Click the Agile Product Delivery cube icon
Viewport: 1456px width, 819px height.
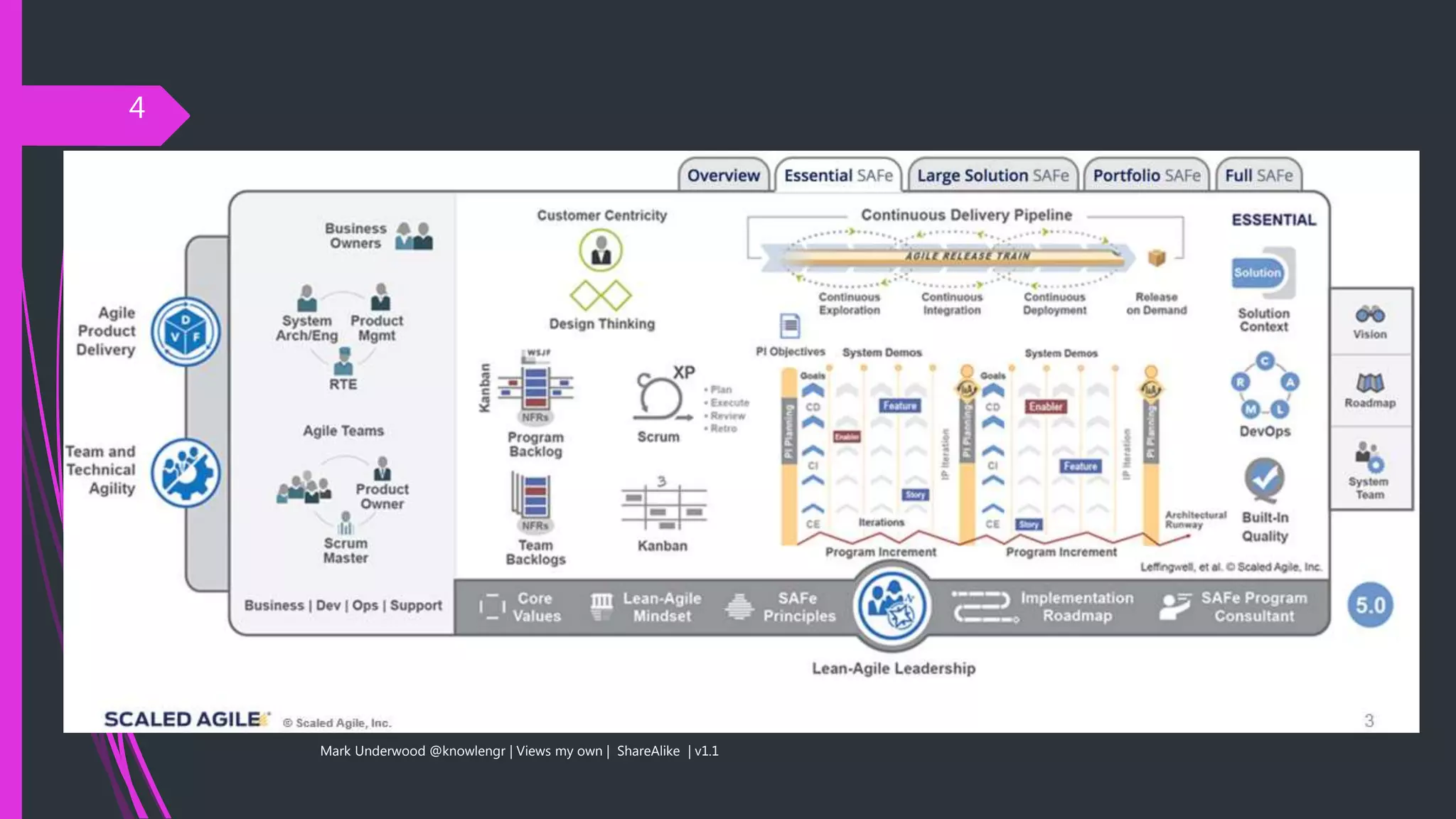tap(186, 332)
